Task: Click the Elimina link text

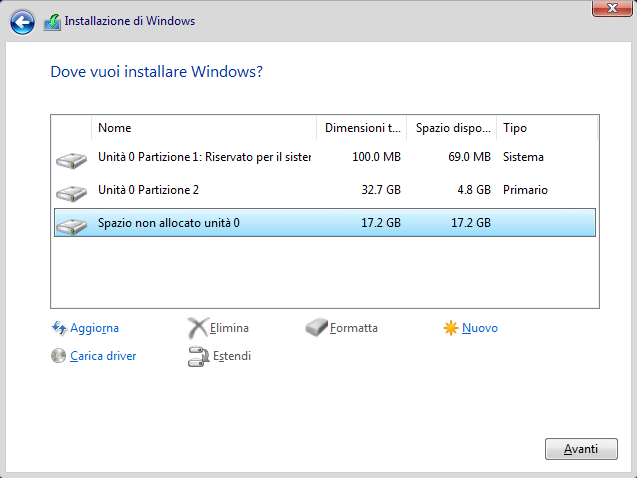Action: click(x=229, y=328)
